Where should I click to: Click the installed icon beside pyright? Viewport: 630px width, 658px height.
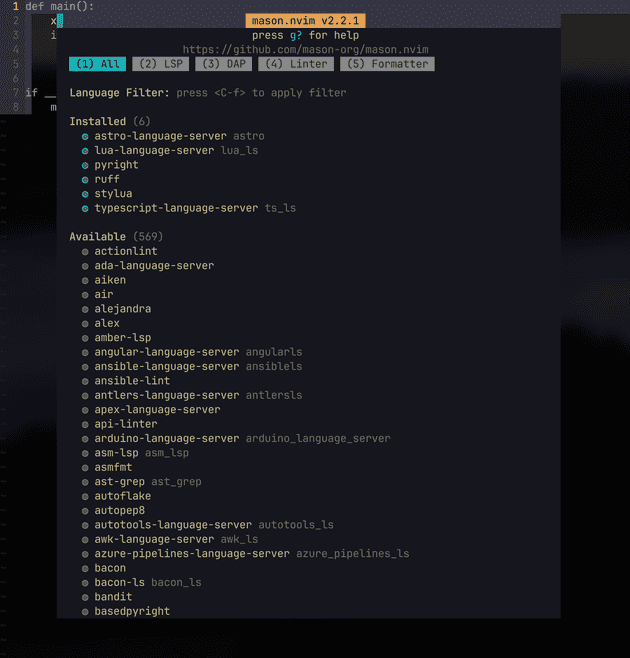[86, 165]
